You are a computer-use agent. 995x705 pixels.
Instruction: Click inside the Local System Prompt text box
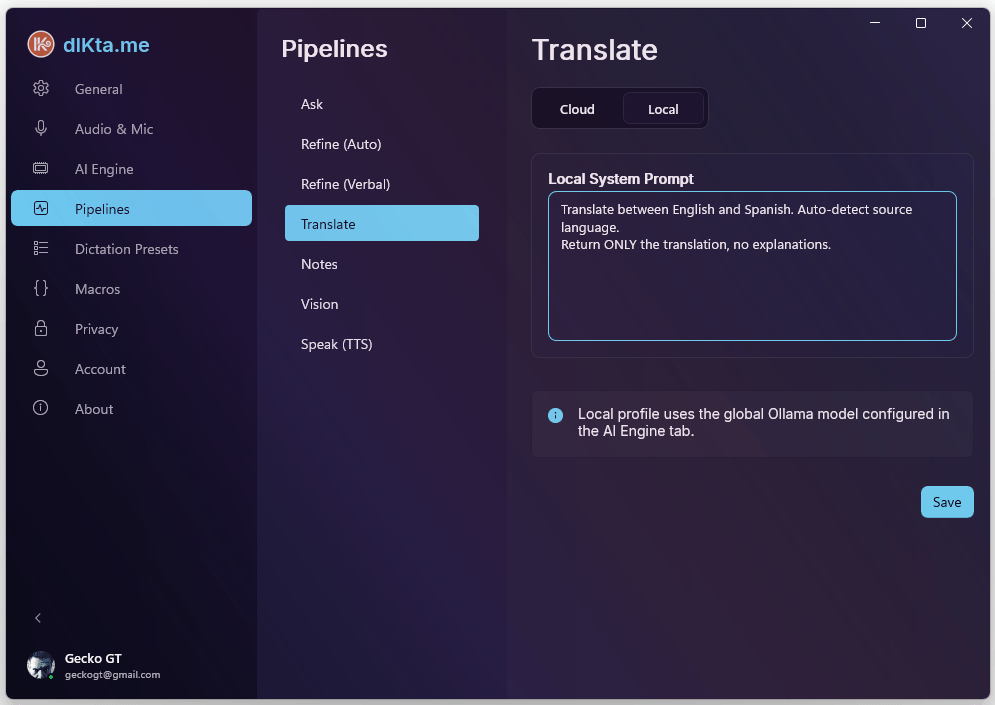pos(752,267)
